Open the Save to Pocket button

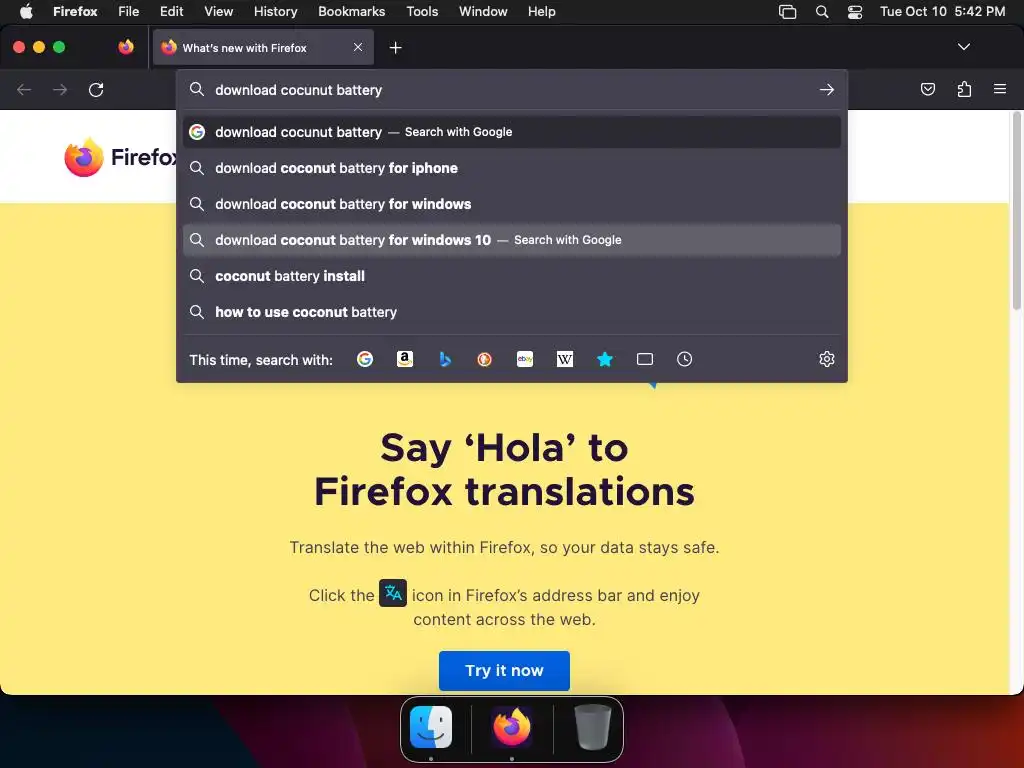[x=928, y=89]
